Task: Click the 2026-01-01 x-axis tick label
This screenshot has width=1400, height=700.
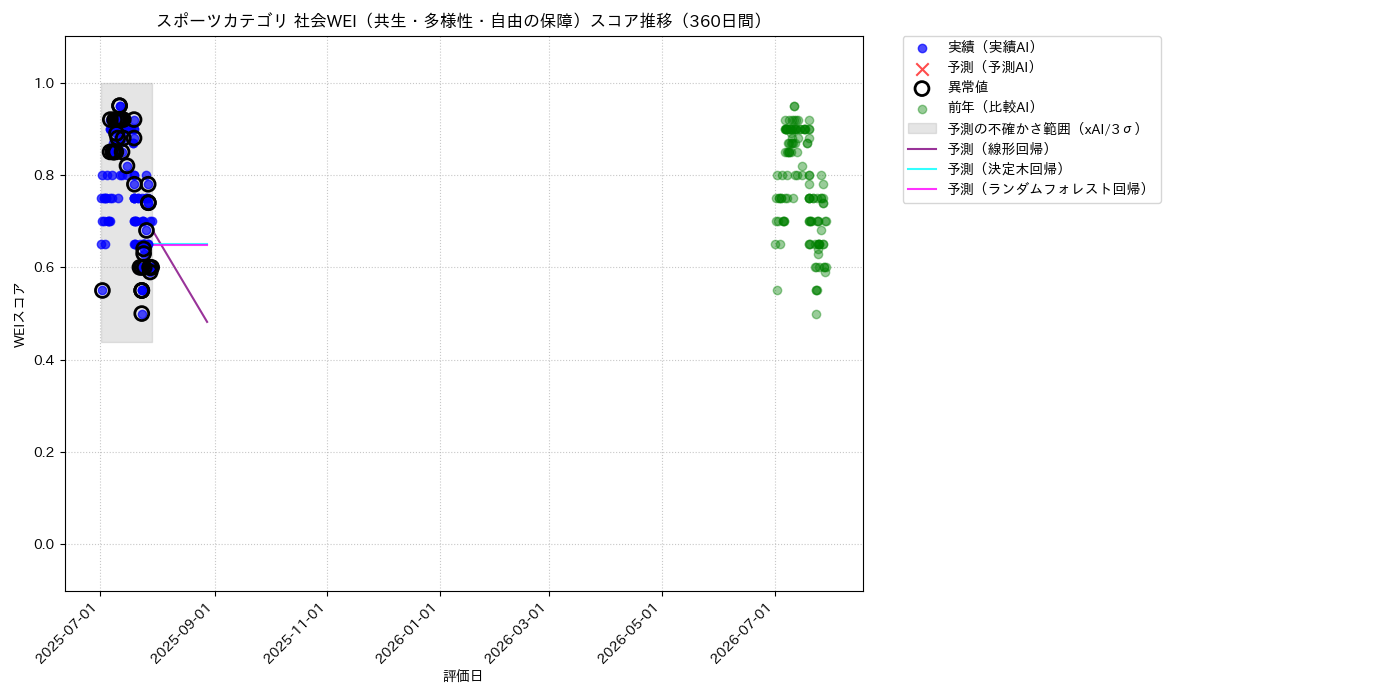Action: click(x=409, y=632)
